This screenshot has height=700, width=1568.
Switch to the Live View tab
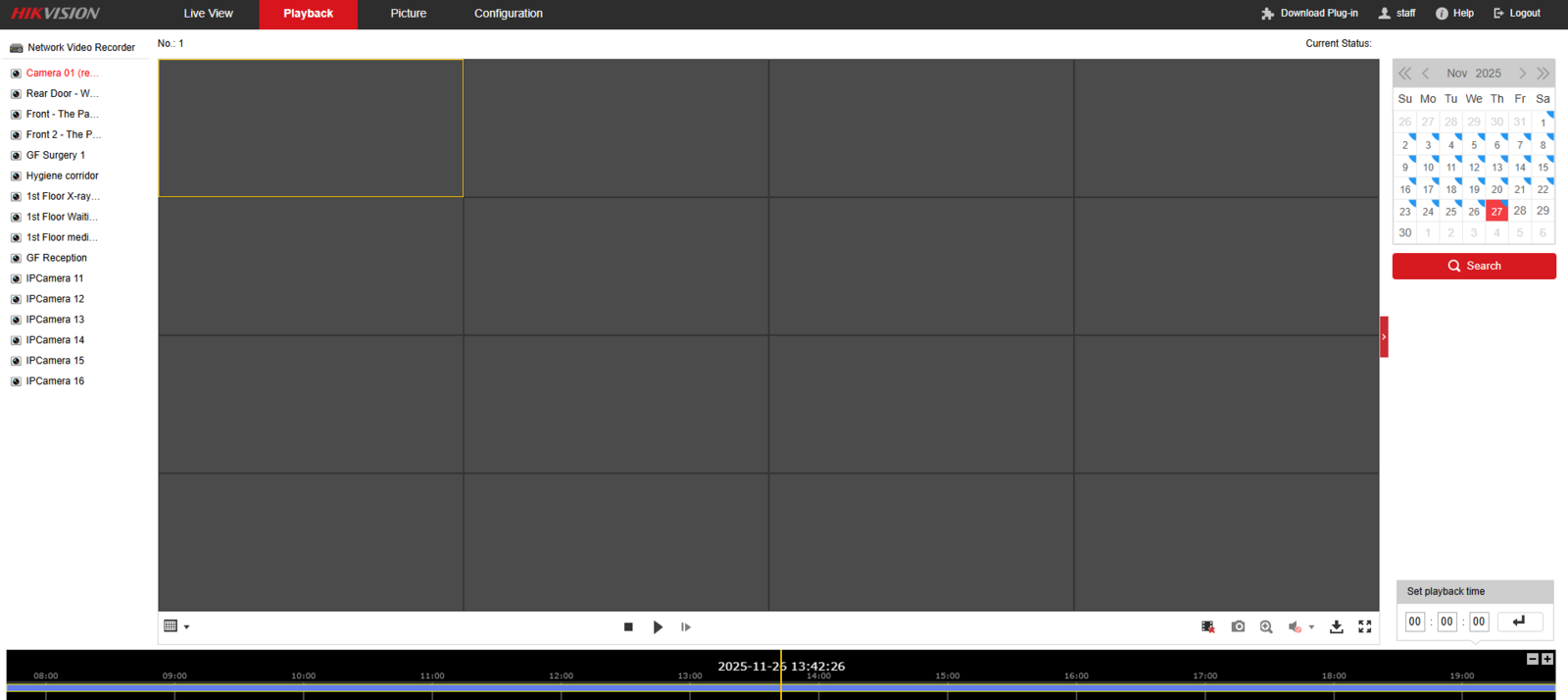point(208,14)
